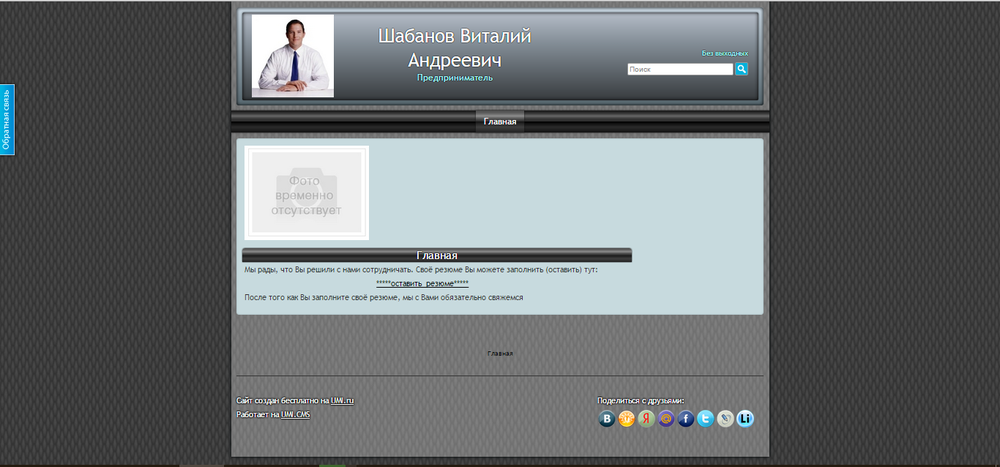Open the Обратная связь side tab
The height and width of the screenshot is (467, 1000).
(7, 120)
